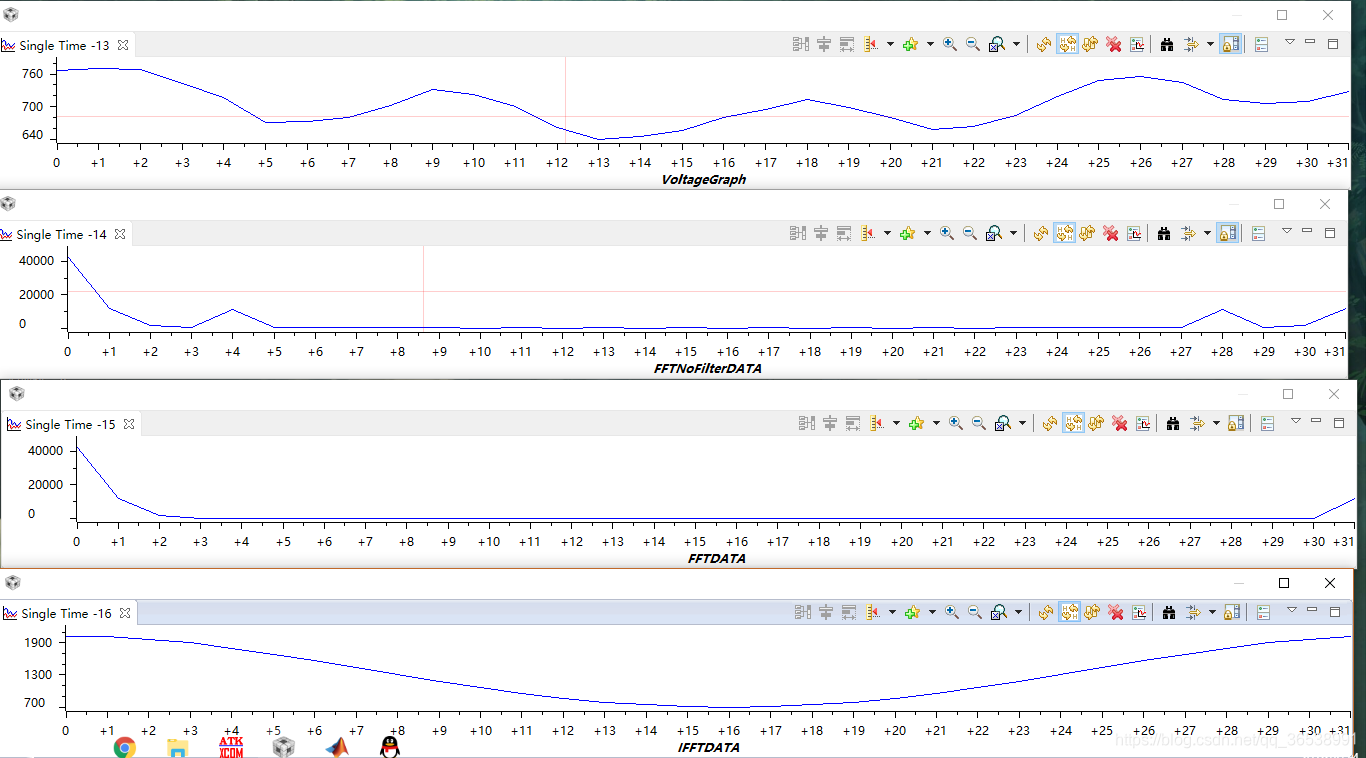
Task: Click the binoculars find icon in Single Time -16
Action: [x=1169, y=613]
